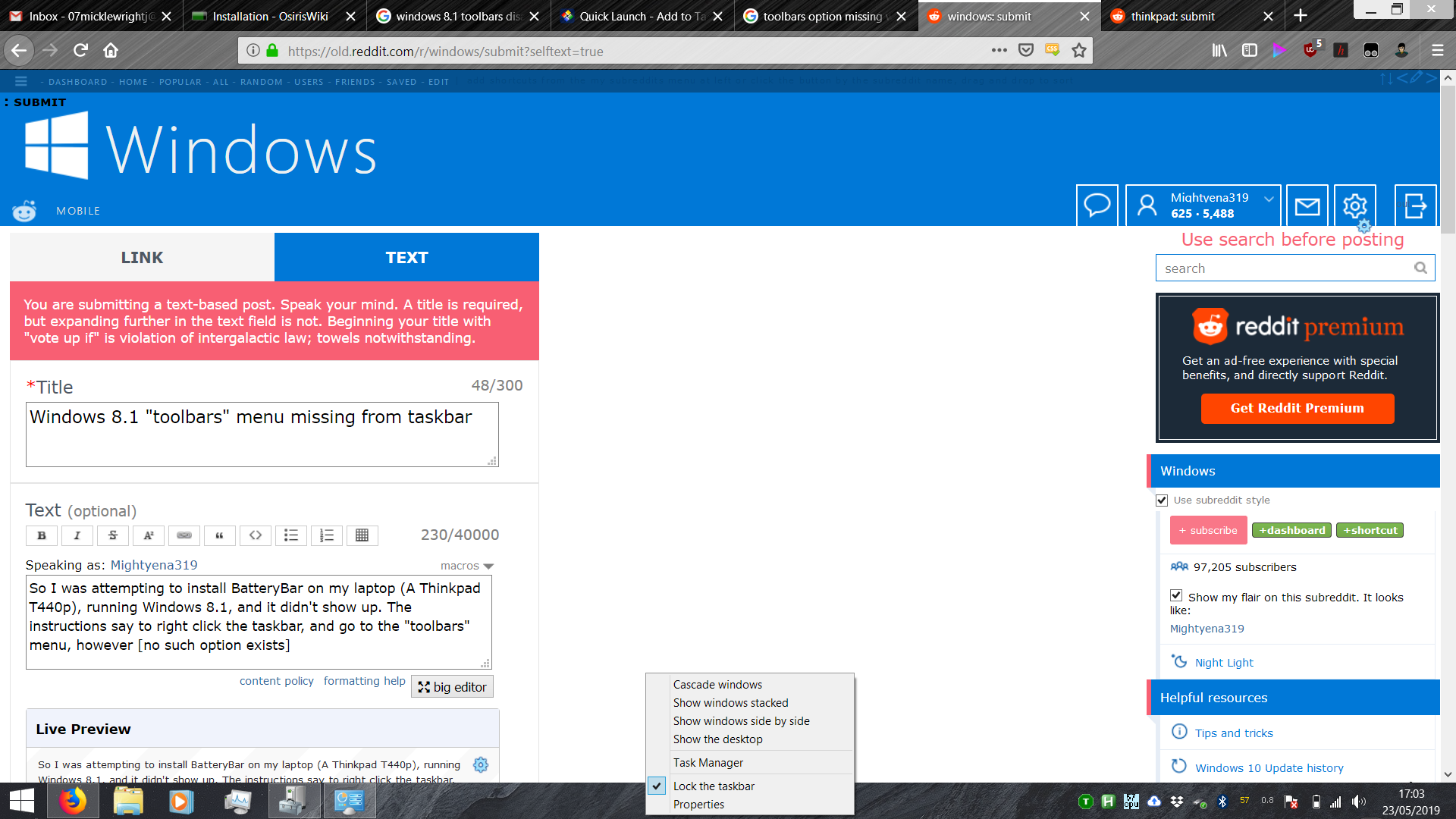The width and height of the screenshot is (1456, 819).
Task: Save page to Pocket icon
Action: (1026, 51)
